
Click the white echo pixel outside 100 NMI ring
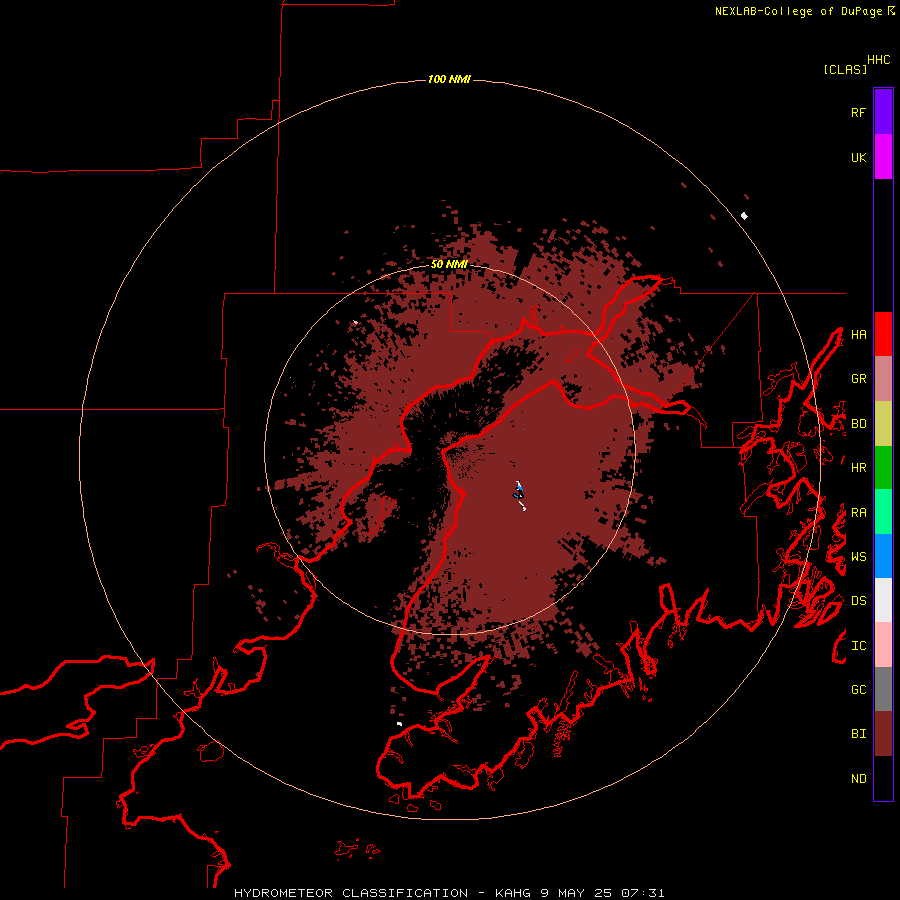pyautogui.click(x=744, y=216)
